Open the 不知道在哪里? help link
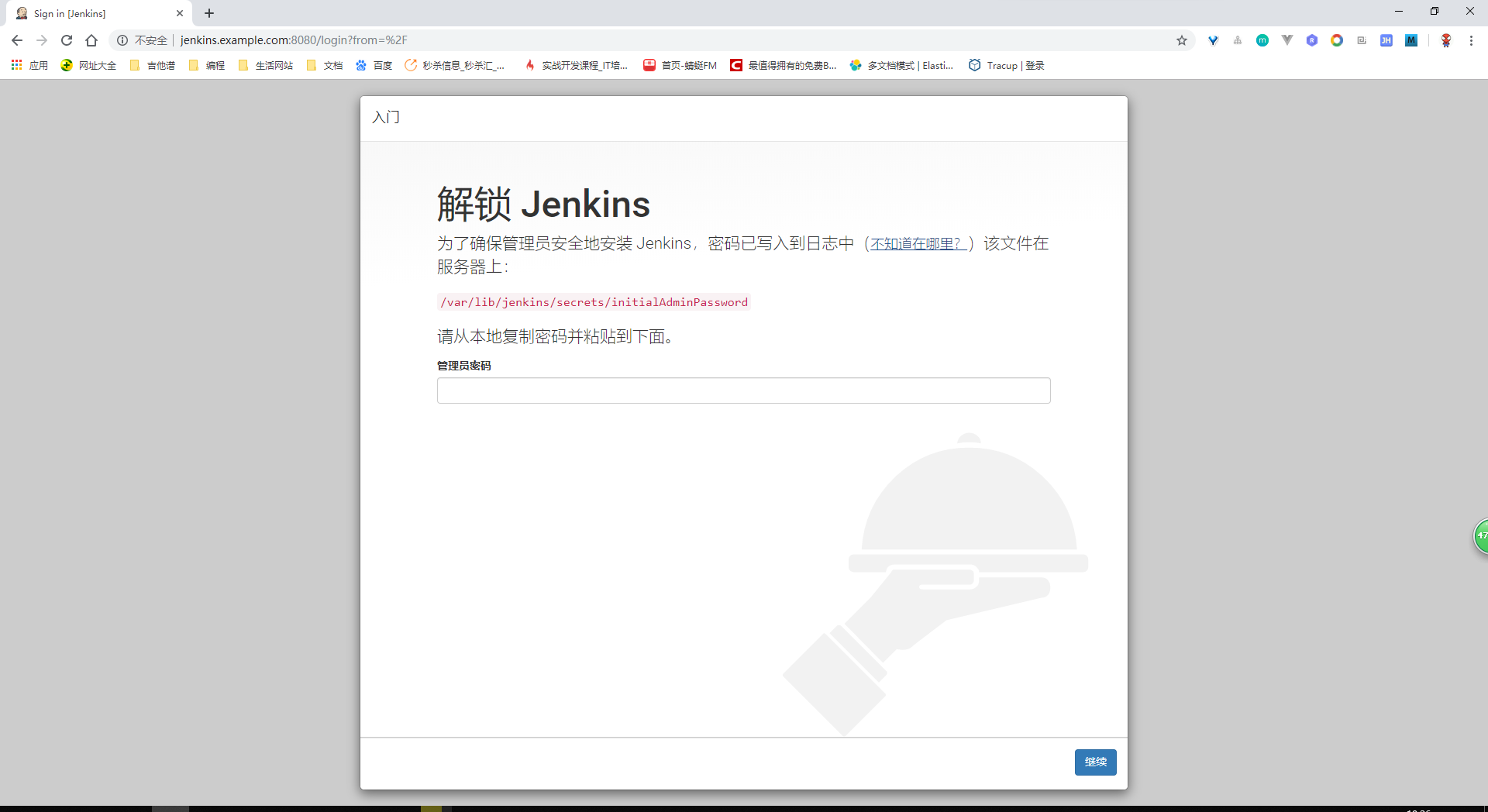Viewport: 1488px width, 812px height. pos(918,243)
